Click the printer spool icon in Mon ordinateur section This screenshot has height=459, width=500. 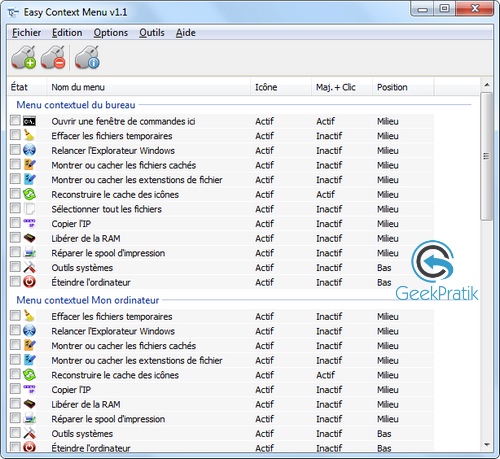click(29, 419)
